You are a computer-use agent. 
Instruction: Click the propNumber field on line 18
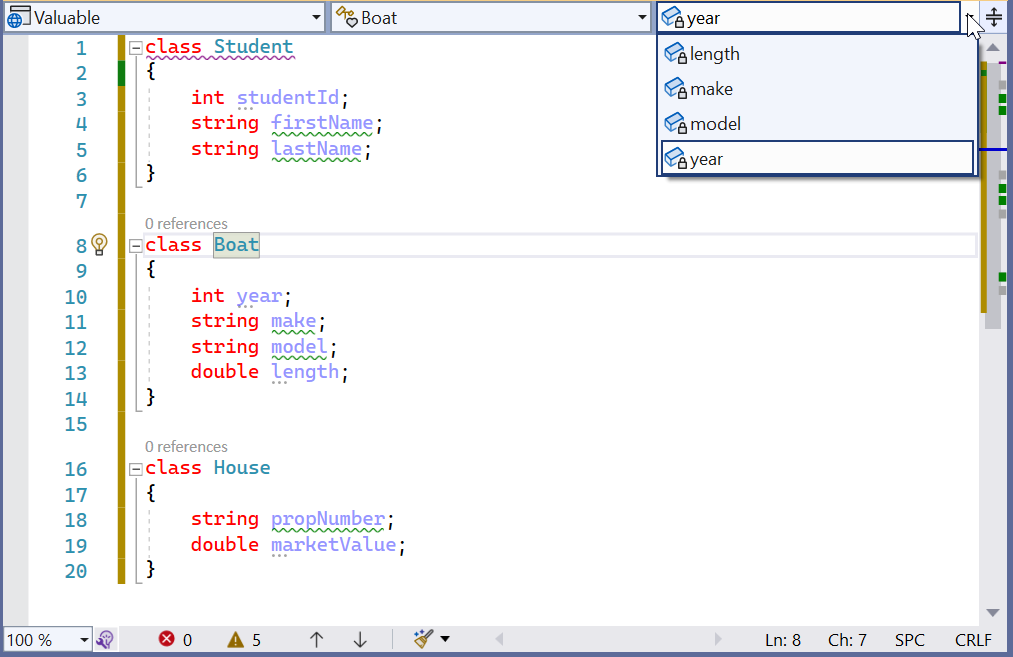point(328,519)
